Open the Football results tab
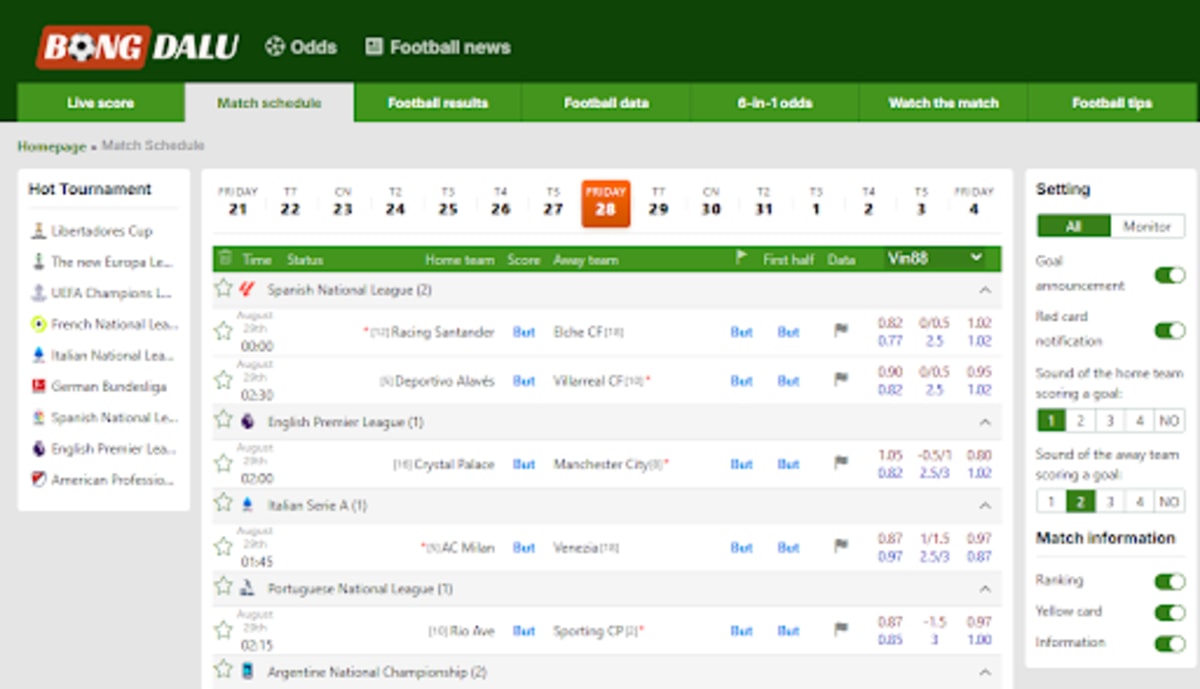1200x689 pixels. point(438,103)
